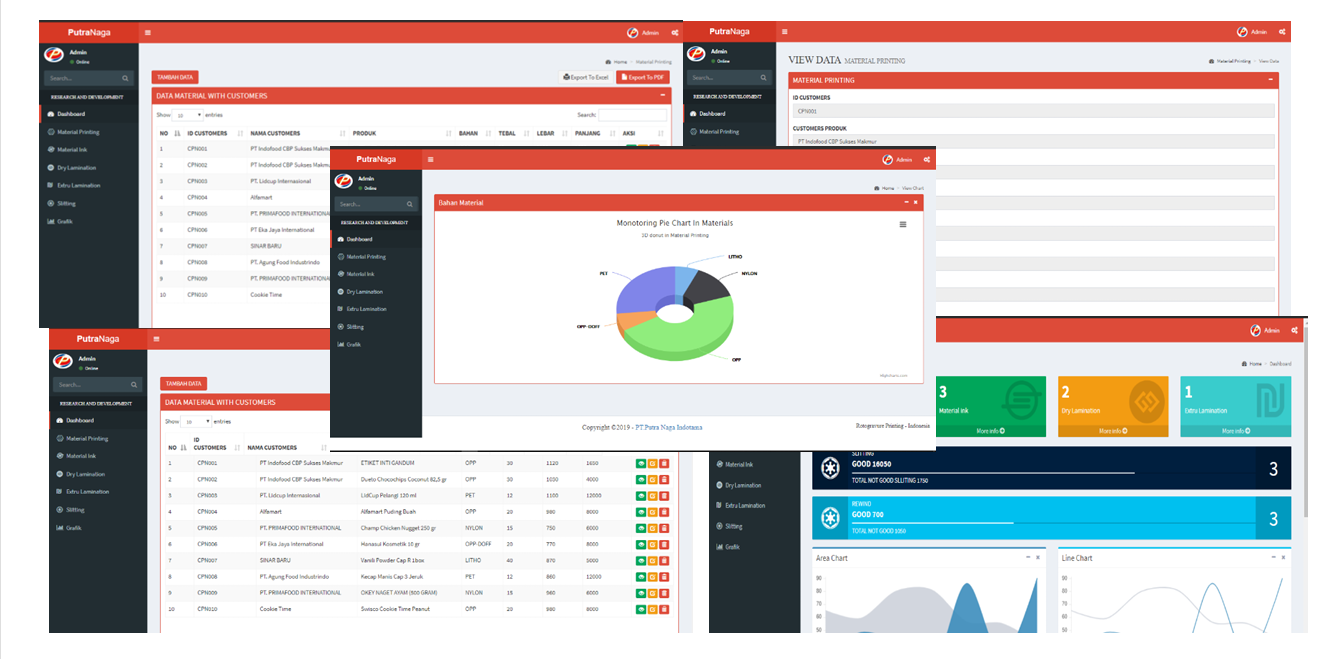Click the snowflake icon on the dark Slitting bar
This screenshot has width=1340, height=659.
coord(829,468)
